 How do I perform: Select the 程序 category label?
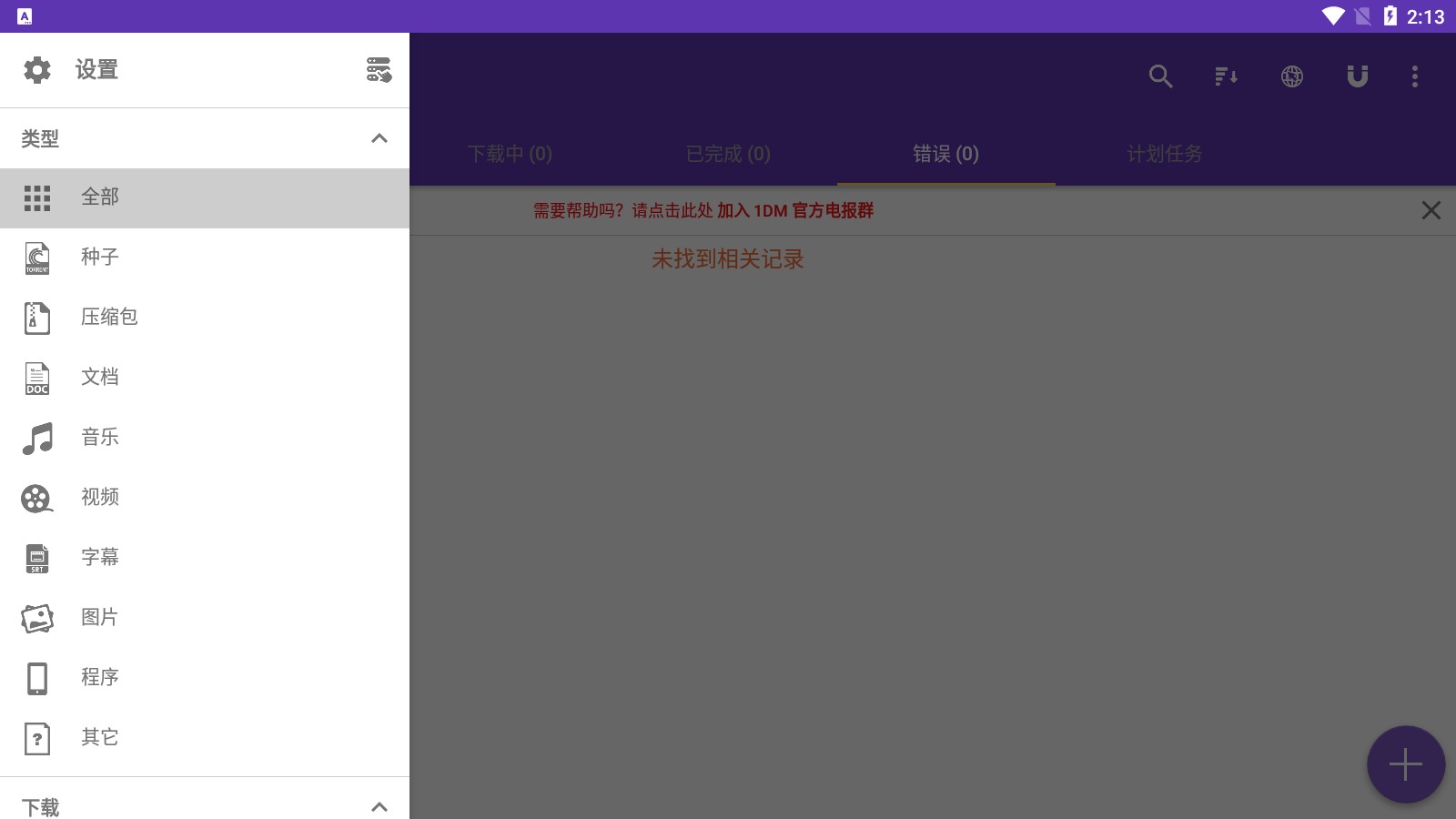[100, 678]
